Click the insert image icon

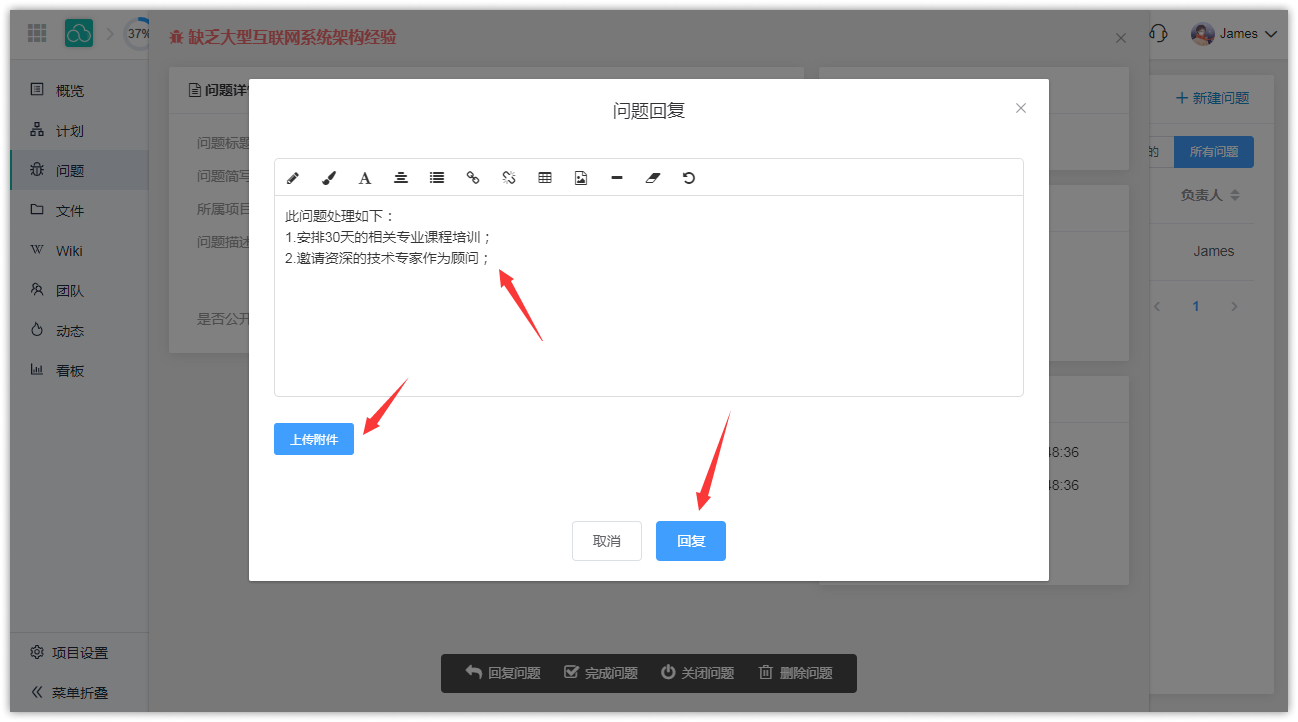tap(581, 178)
